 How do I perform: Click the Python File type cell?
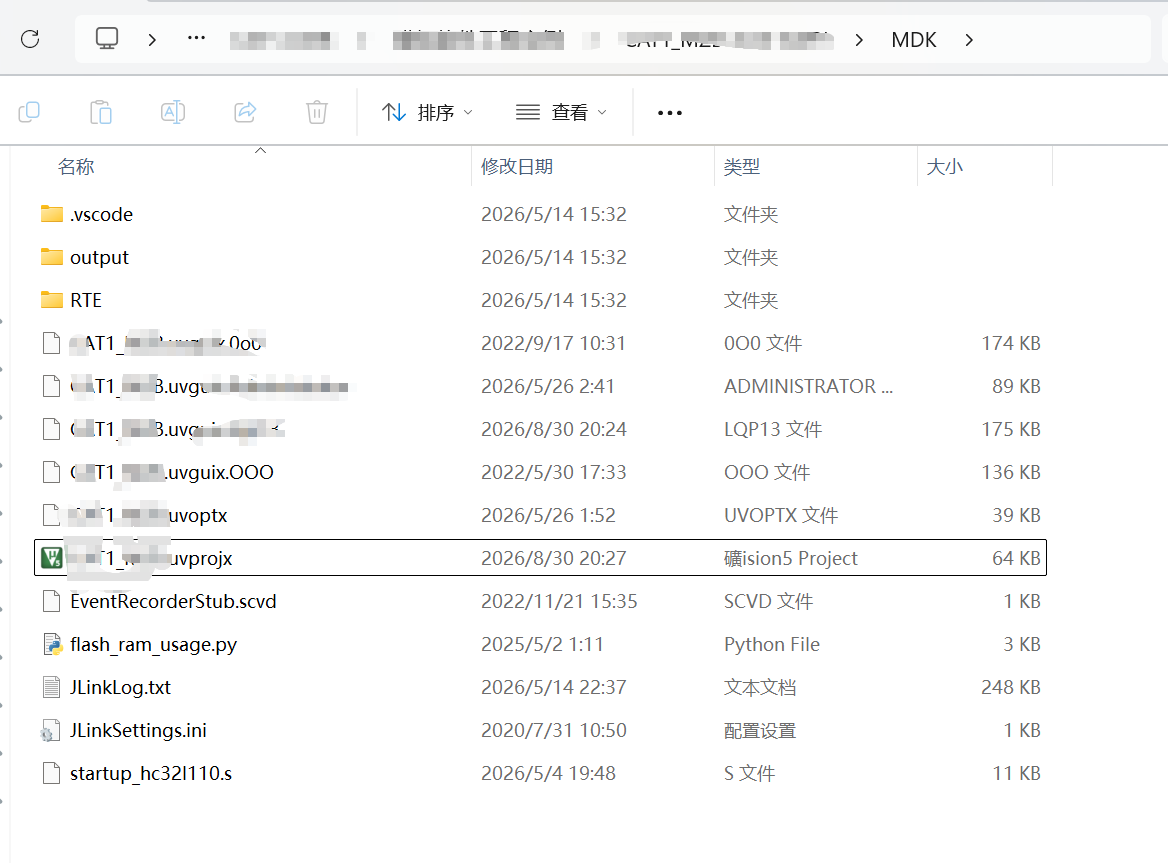(772, 644)
